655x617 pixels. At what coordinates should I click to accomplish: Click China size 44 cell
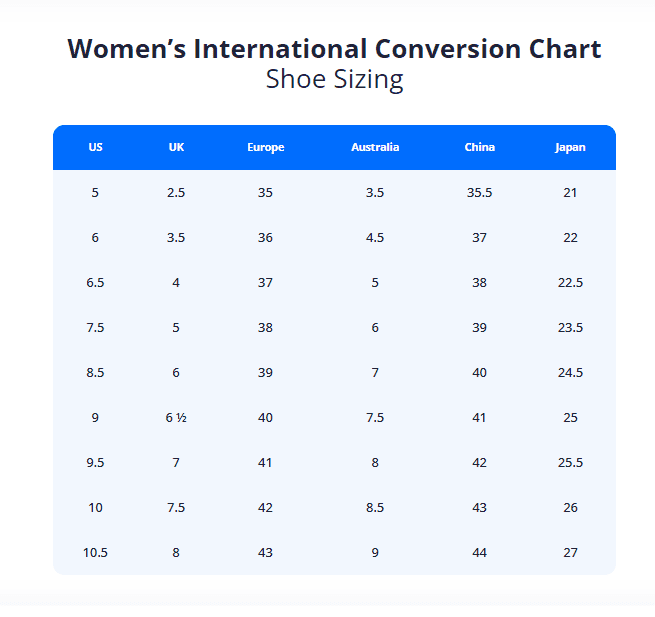pyautogui.click(x=479, y=552)
